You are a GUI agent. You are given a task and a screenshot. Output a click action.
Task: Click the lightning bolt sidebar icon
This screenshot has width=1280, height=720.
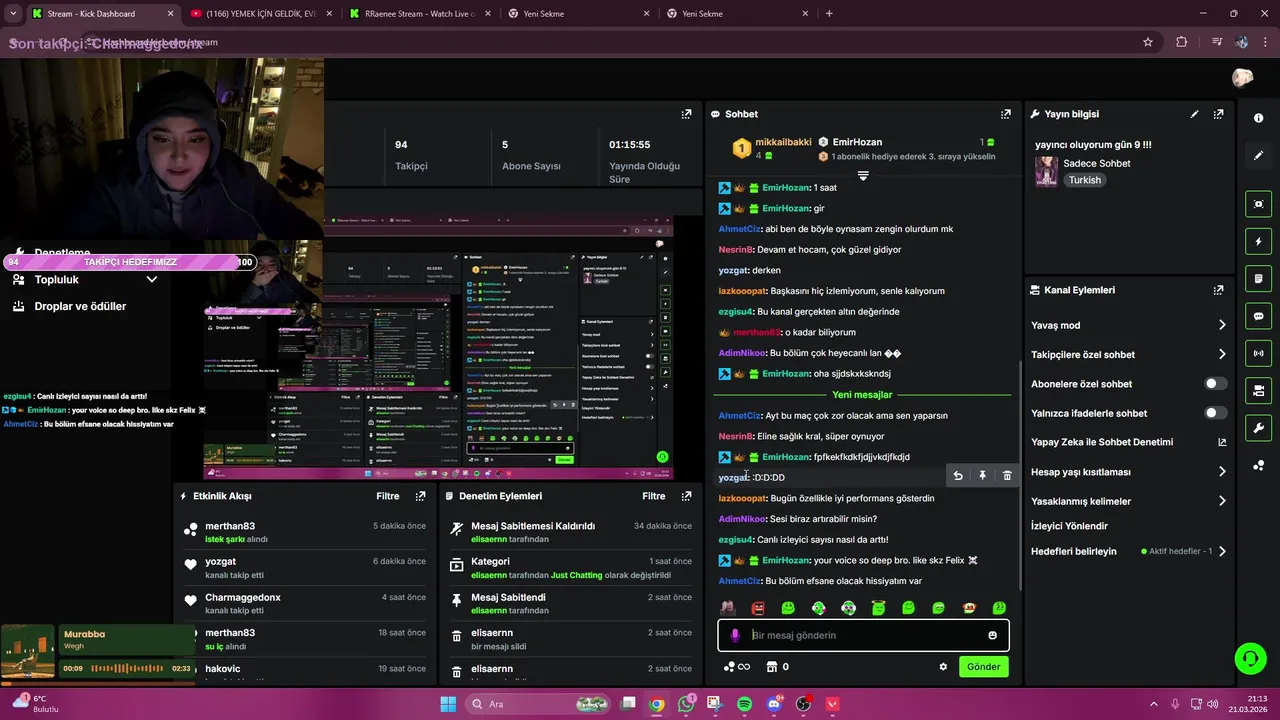coord(1258,242)
